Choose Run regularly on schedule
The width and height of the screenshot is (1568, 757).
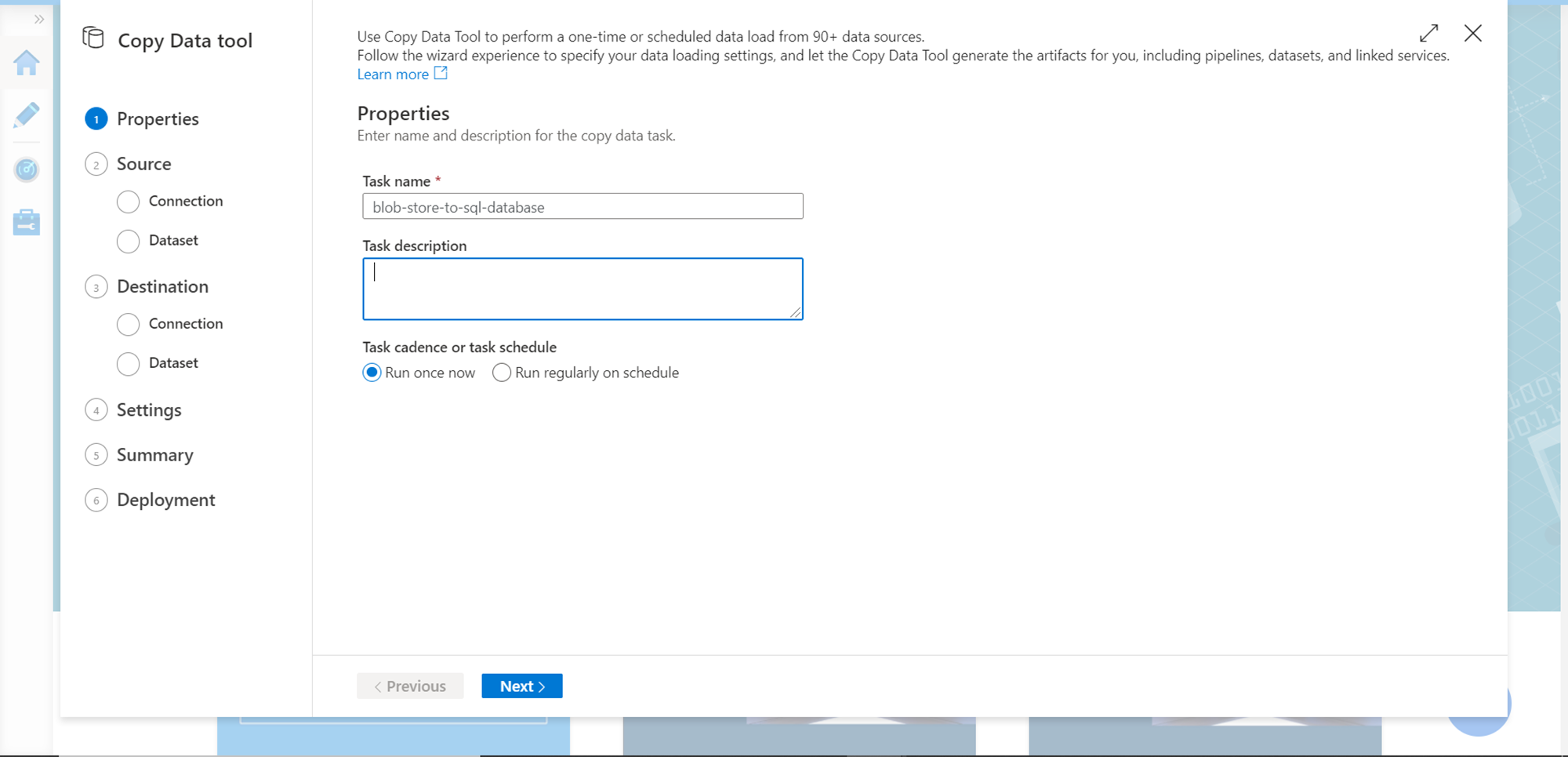[502, 373]
